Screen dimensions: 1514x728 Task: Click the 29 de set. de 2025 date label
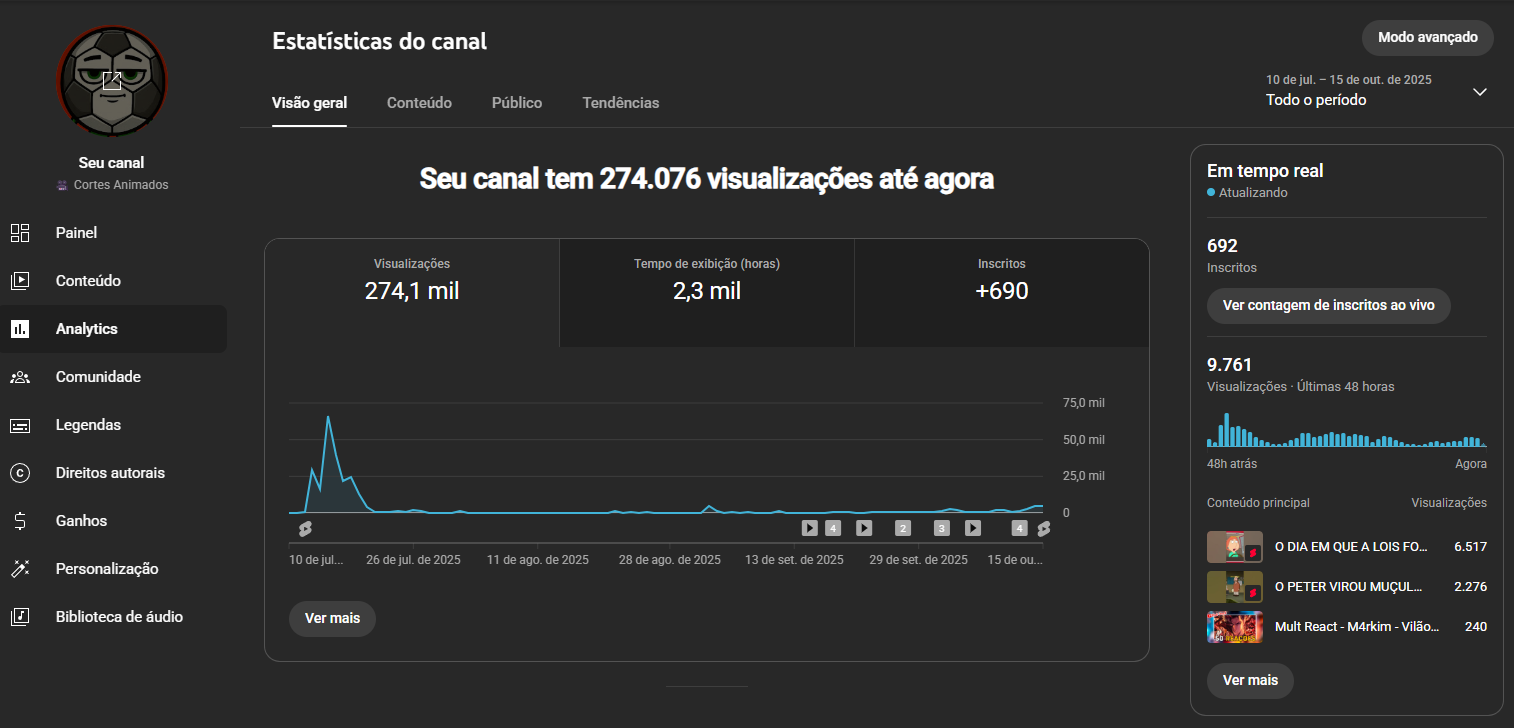click(x=919, y=560)
